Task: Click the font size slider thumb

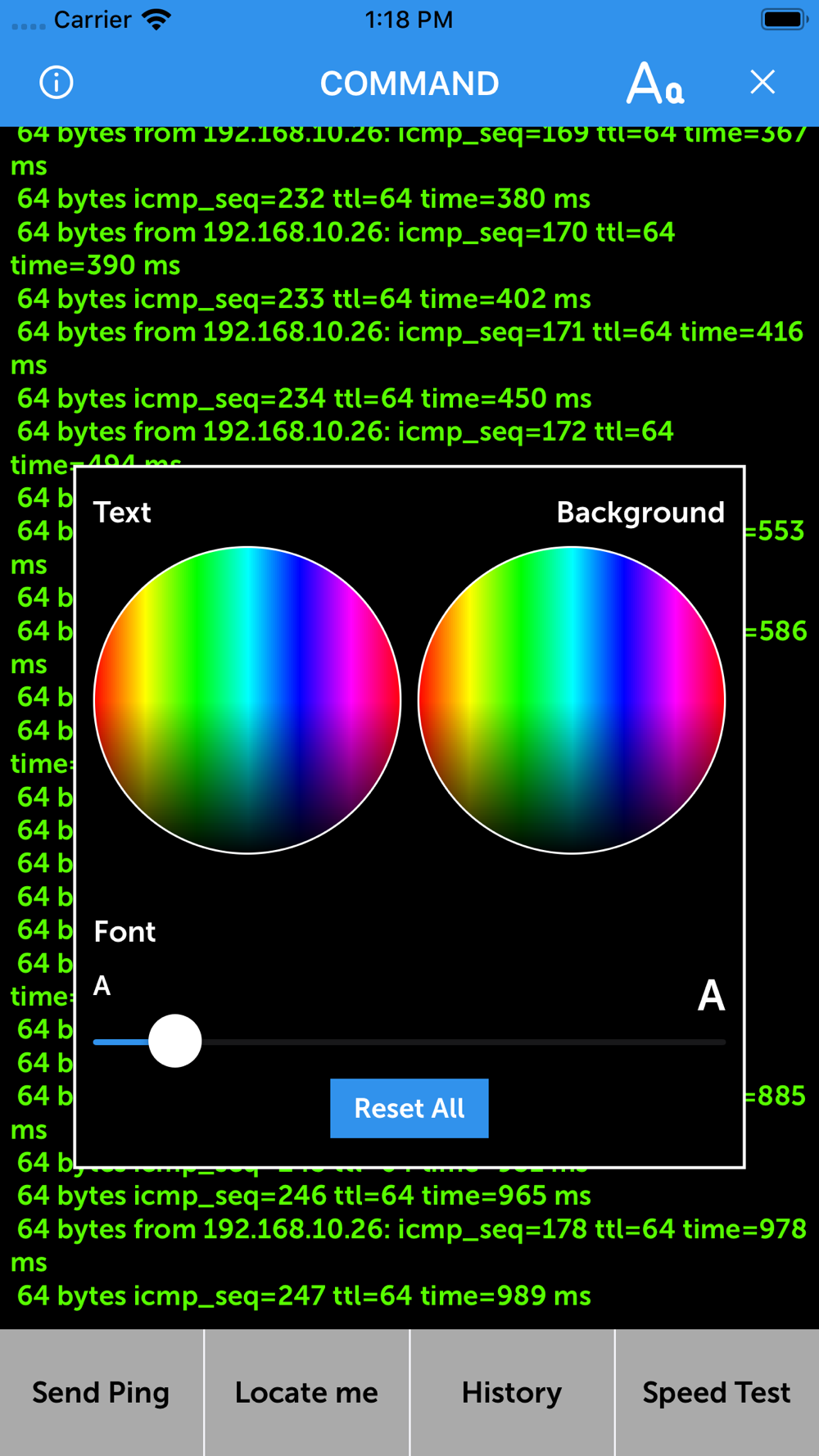Action: tap(175, 1041)
